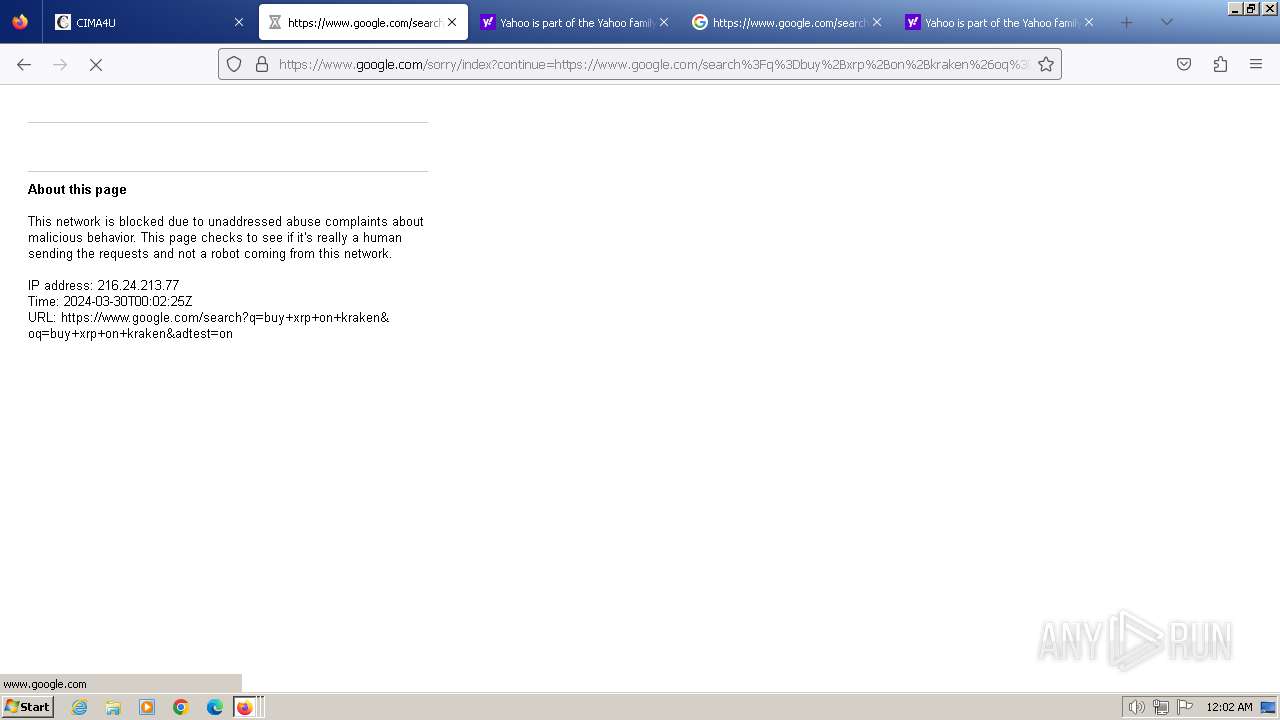Image resolution: width=1280 pixels, height=720 pixels.
Task: Open a new tab with the plus button
Action: pos(1127,22)
